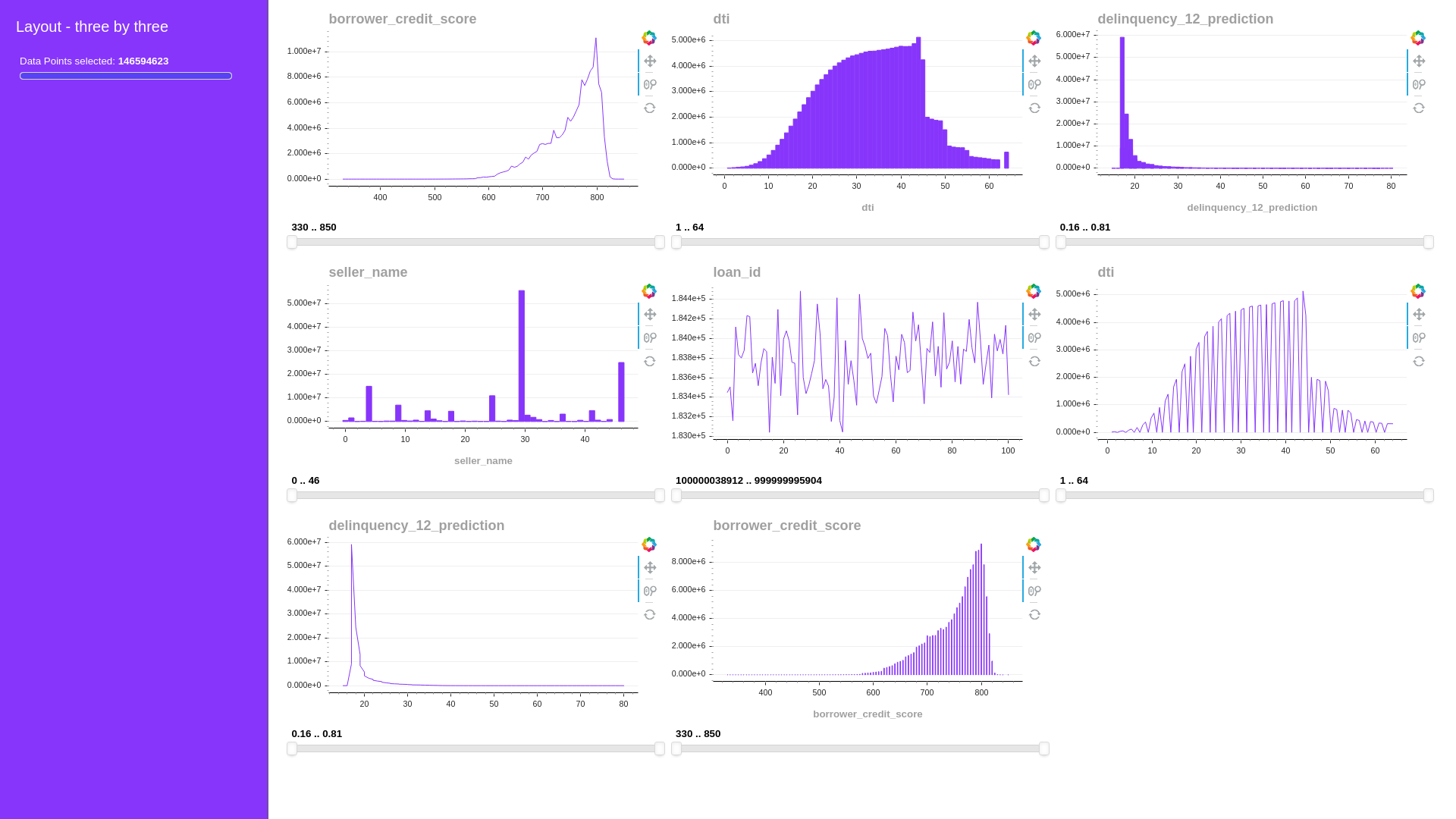1456x819 pixels.
Task: Open Bokeh logo on borrower_credit_score line chart
Action: click(x=649, y=38)
